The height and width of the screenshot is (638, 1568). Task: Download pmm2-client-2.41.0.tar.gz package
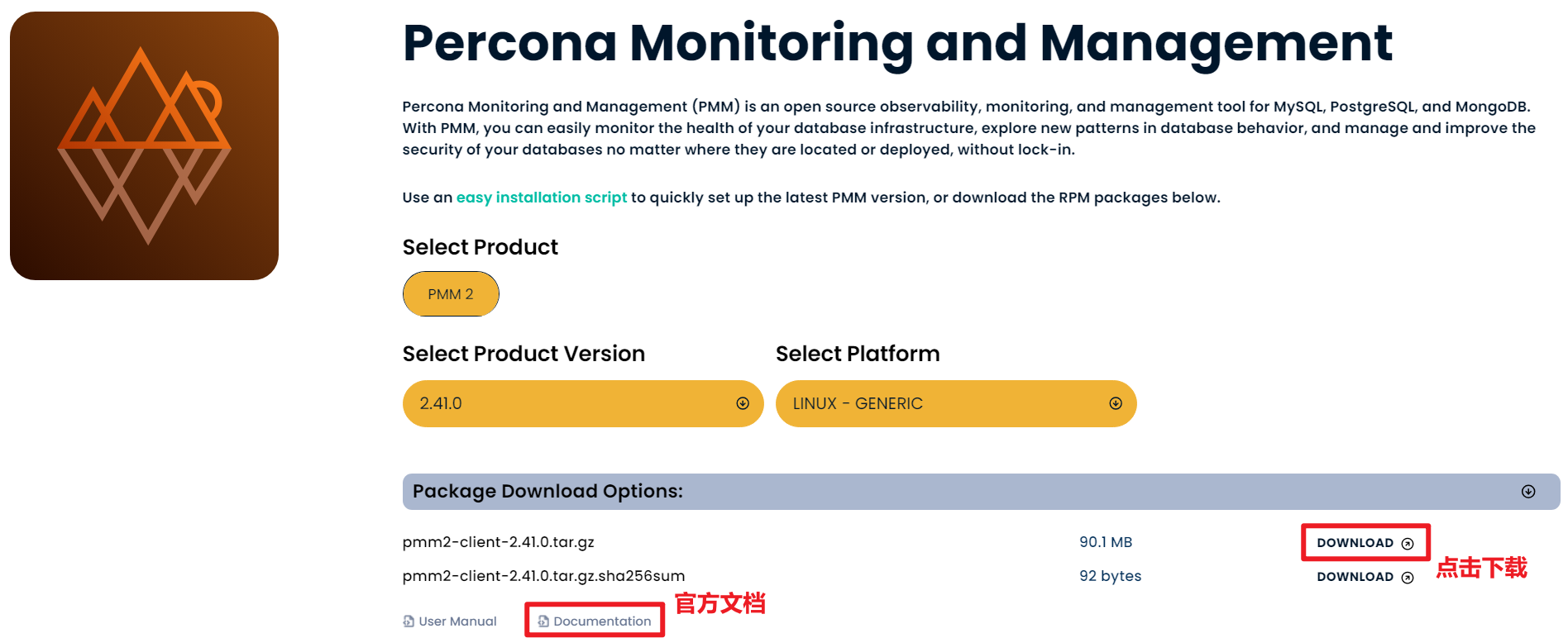pos(1355,543)
